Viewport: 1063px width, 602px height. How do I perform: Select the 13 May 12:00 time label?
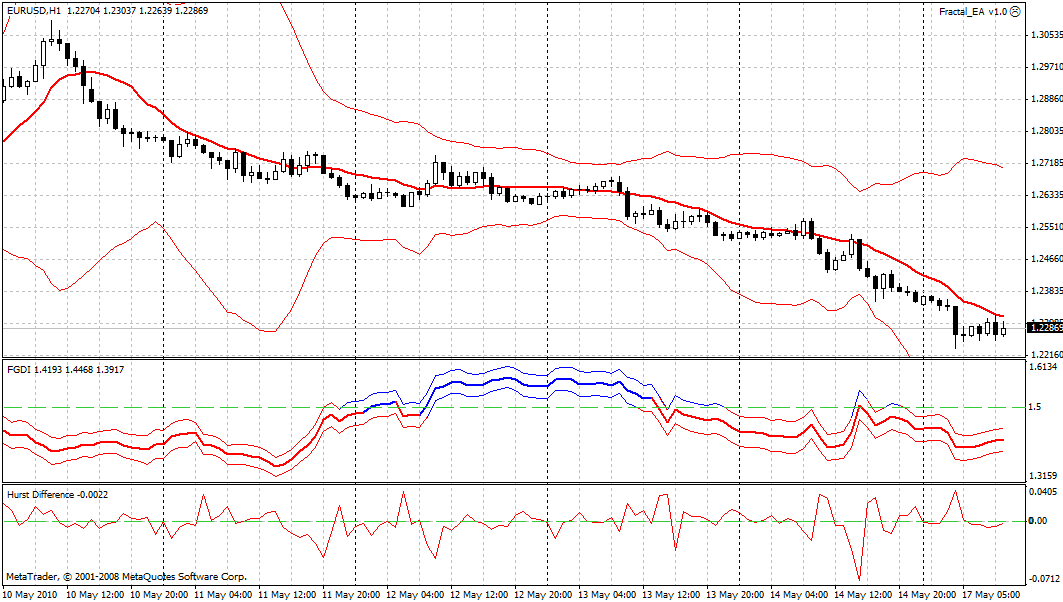(671, 595)
